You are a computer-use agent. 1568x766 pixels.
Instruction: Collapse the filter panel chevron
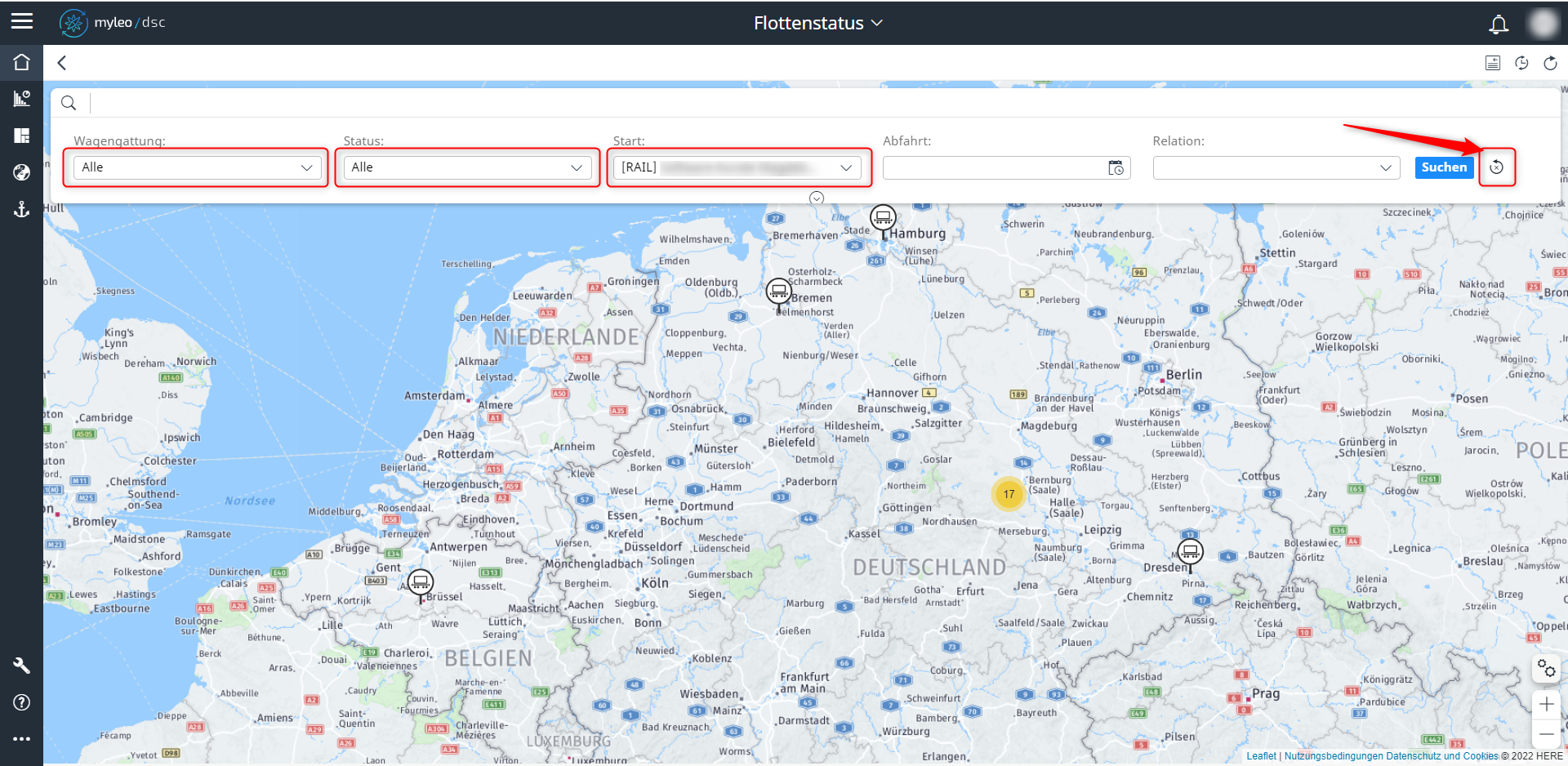pyautogui.click(x=817, y=198)
